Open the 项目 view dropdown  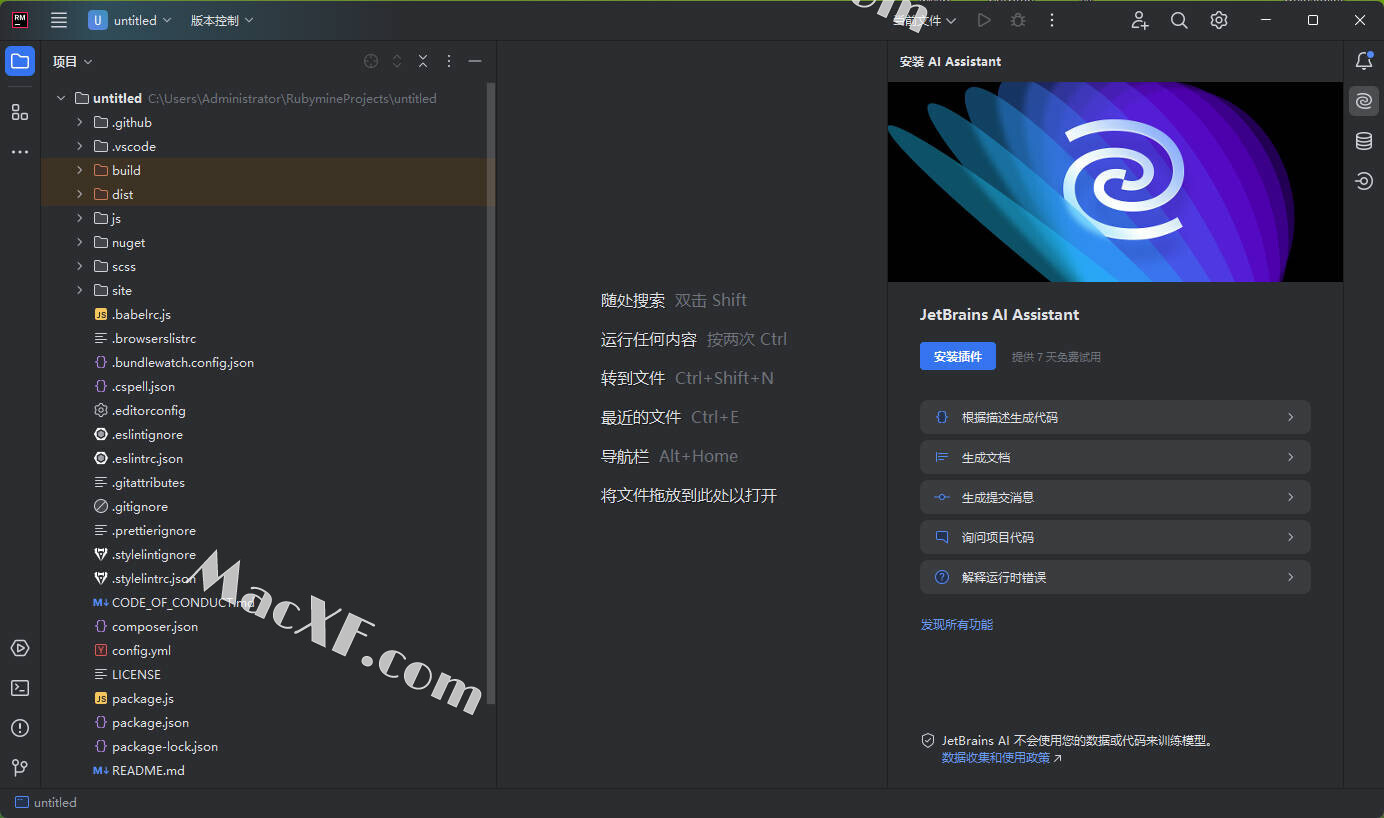coord(73,61)
